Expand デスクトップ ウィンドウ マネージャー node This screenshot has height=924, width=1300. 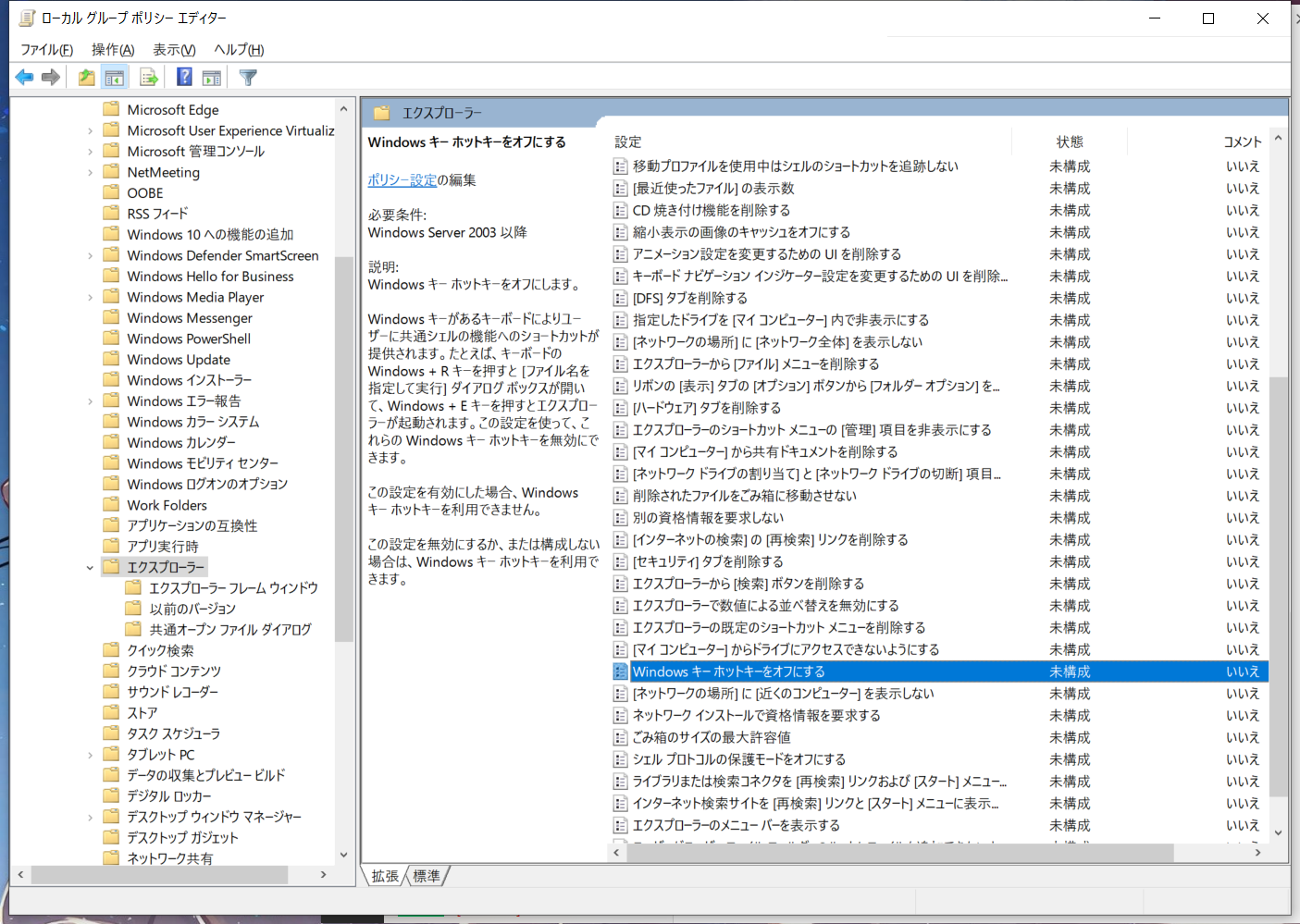90,817
